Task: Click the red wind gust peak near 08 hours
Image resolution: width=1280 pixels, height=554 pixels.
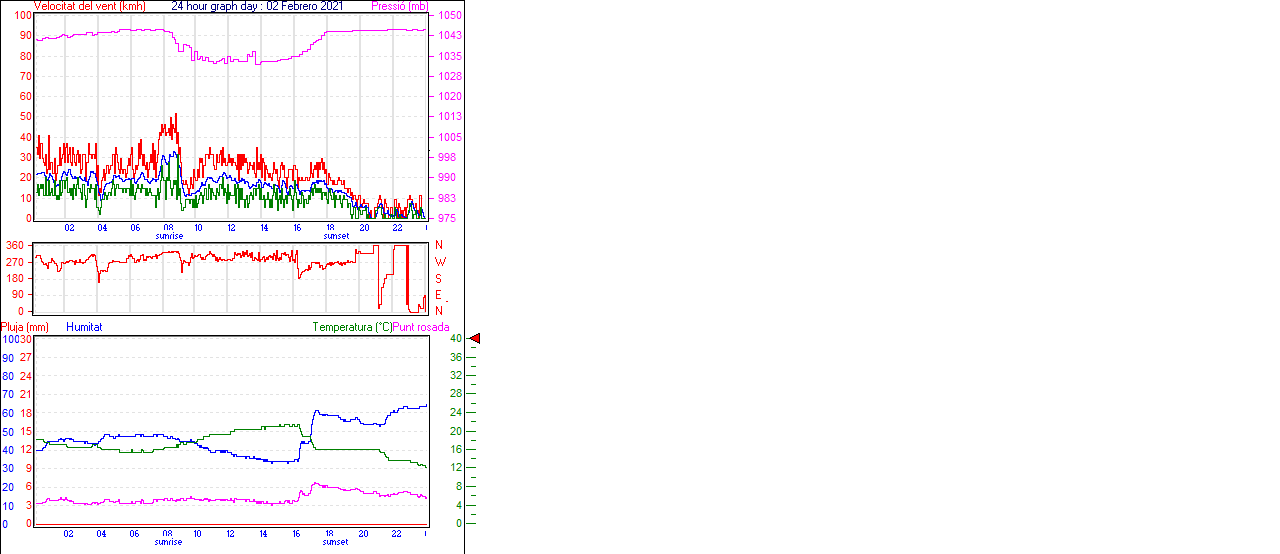Action: coord(175,115)
